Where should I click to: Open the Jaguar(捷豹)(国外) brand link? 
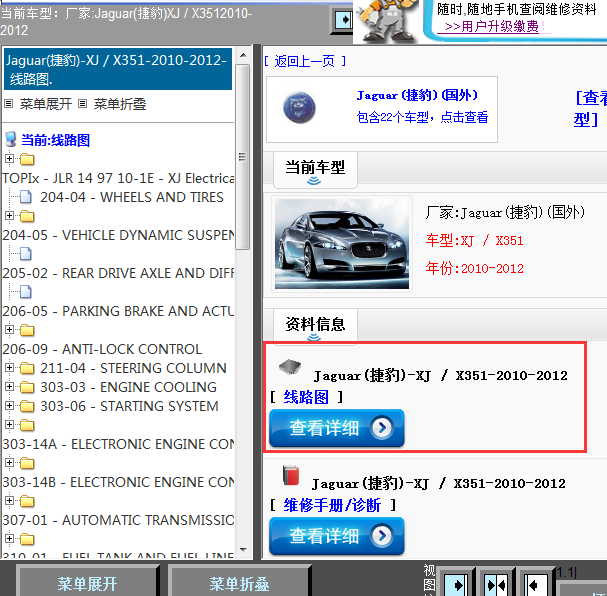point(417,95)
